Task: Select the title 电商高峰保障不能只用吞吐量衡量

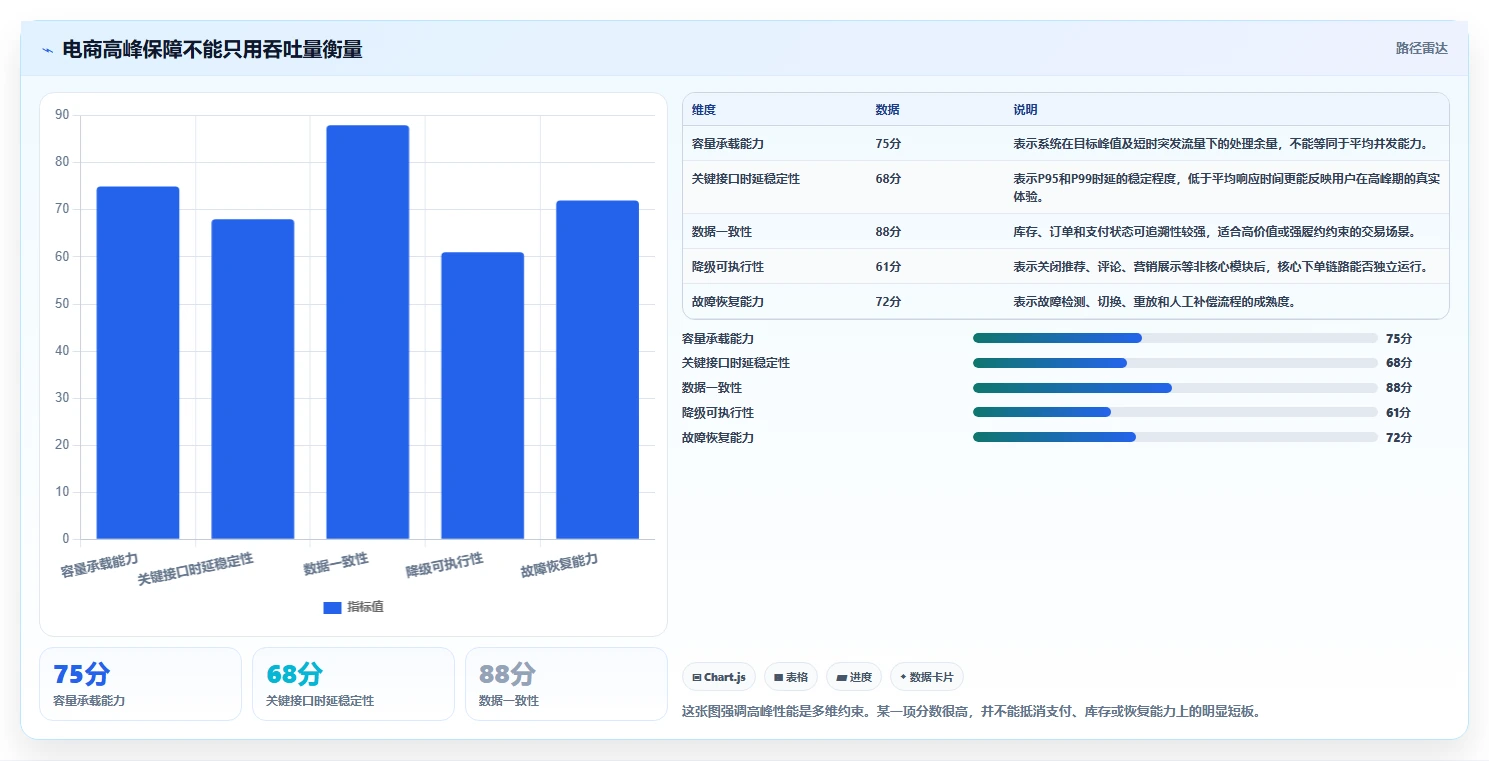Action: (212, 49)
